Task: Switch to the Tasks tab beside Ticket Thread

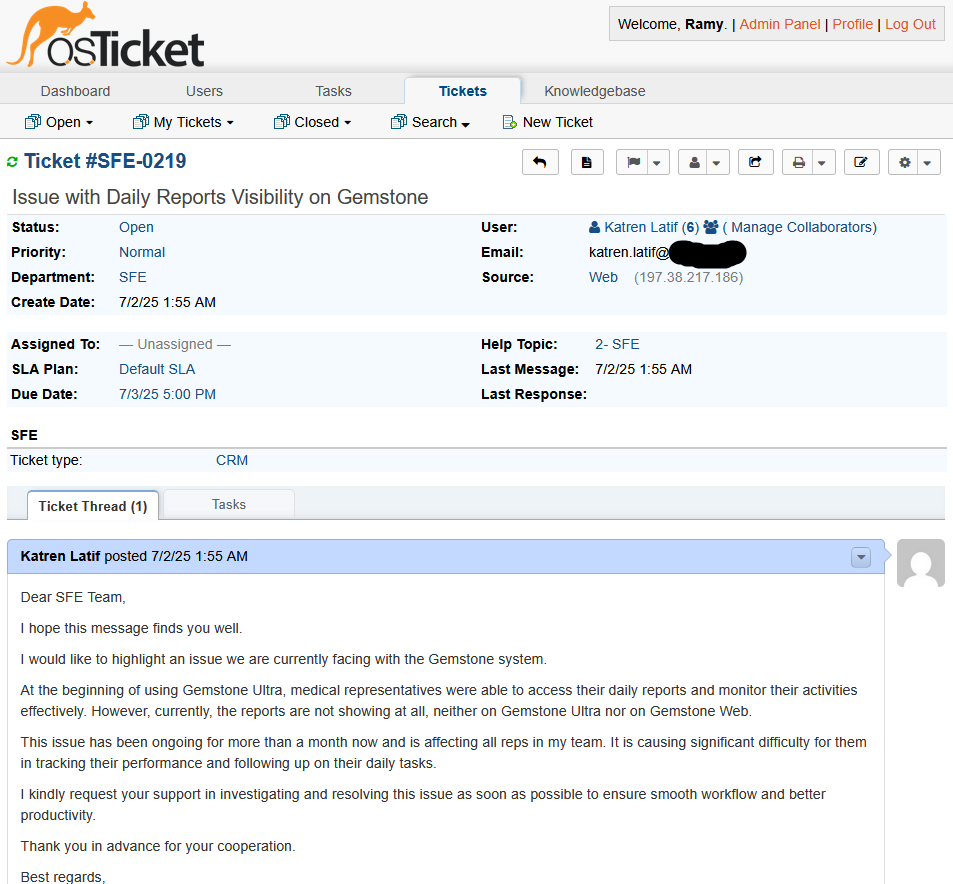Action: [x=229, y=504]
